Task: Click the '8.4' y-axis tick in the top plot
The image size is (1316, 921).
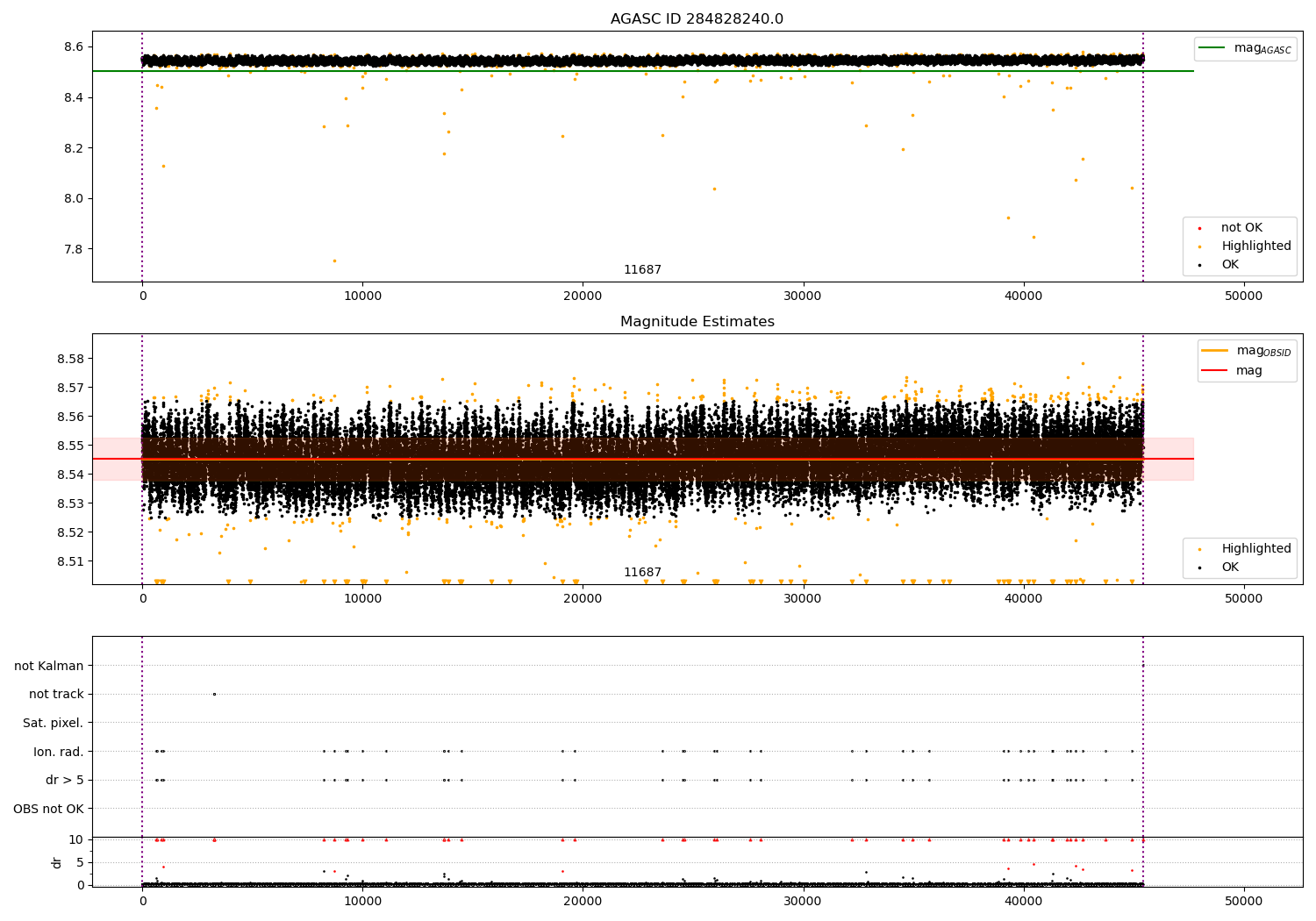Action: [x=74, y=97]
